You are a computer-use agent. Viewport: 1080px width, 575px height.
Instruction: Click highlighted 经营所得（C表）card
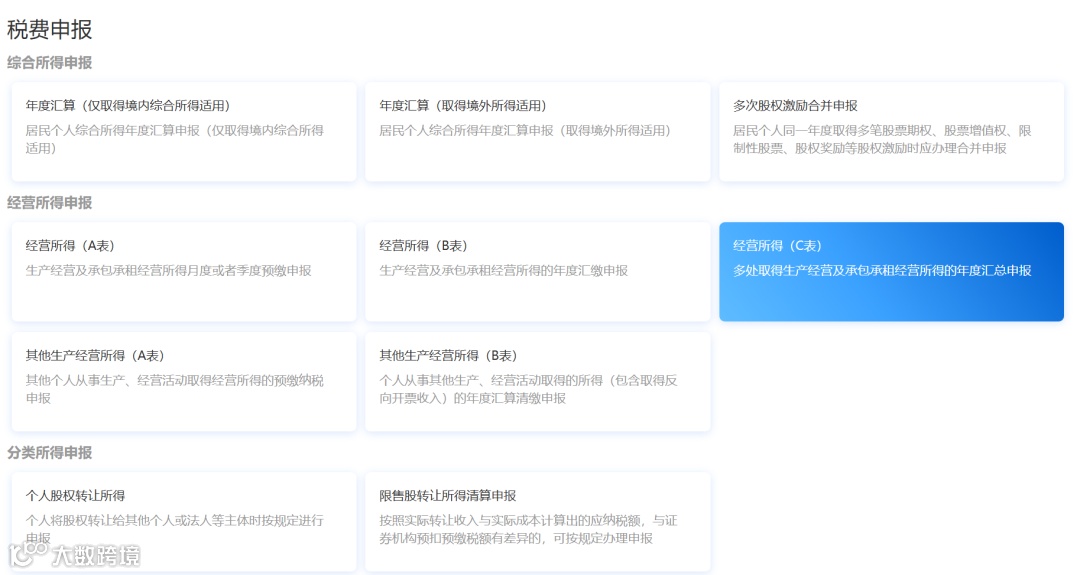tap(891, 271)
